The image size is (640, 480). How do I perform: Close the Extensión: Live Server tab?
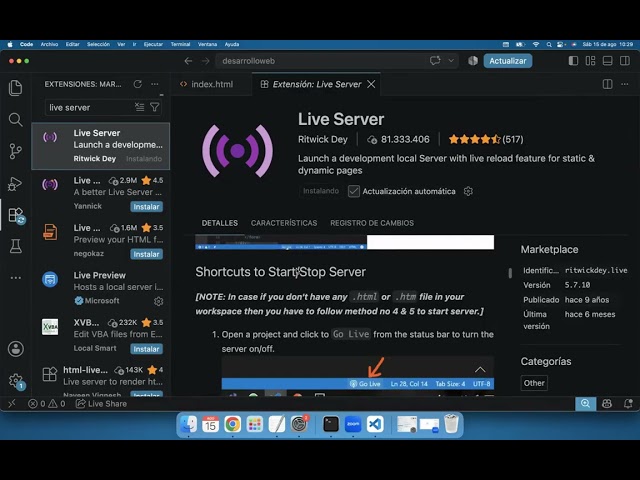(371, 84)
